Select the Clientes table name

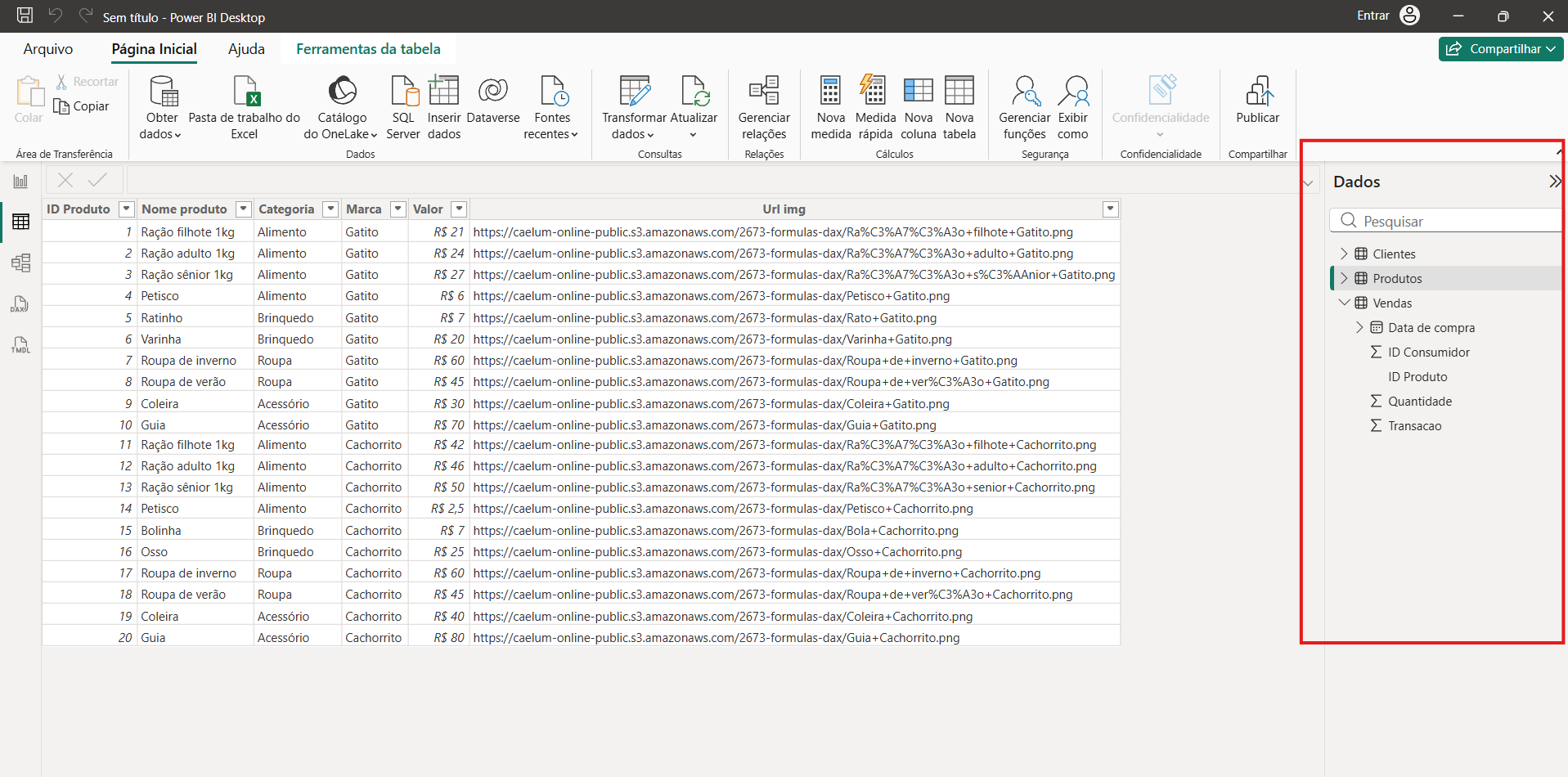[x=1394, y=254]
